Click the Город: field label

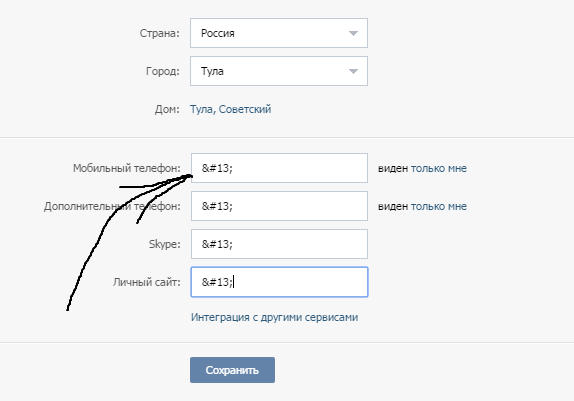(163, 71)
